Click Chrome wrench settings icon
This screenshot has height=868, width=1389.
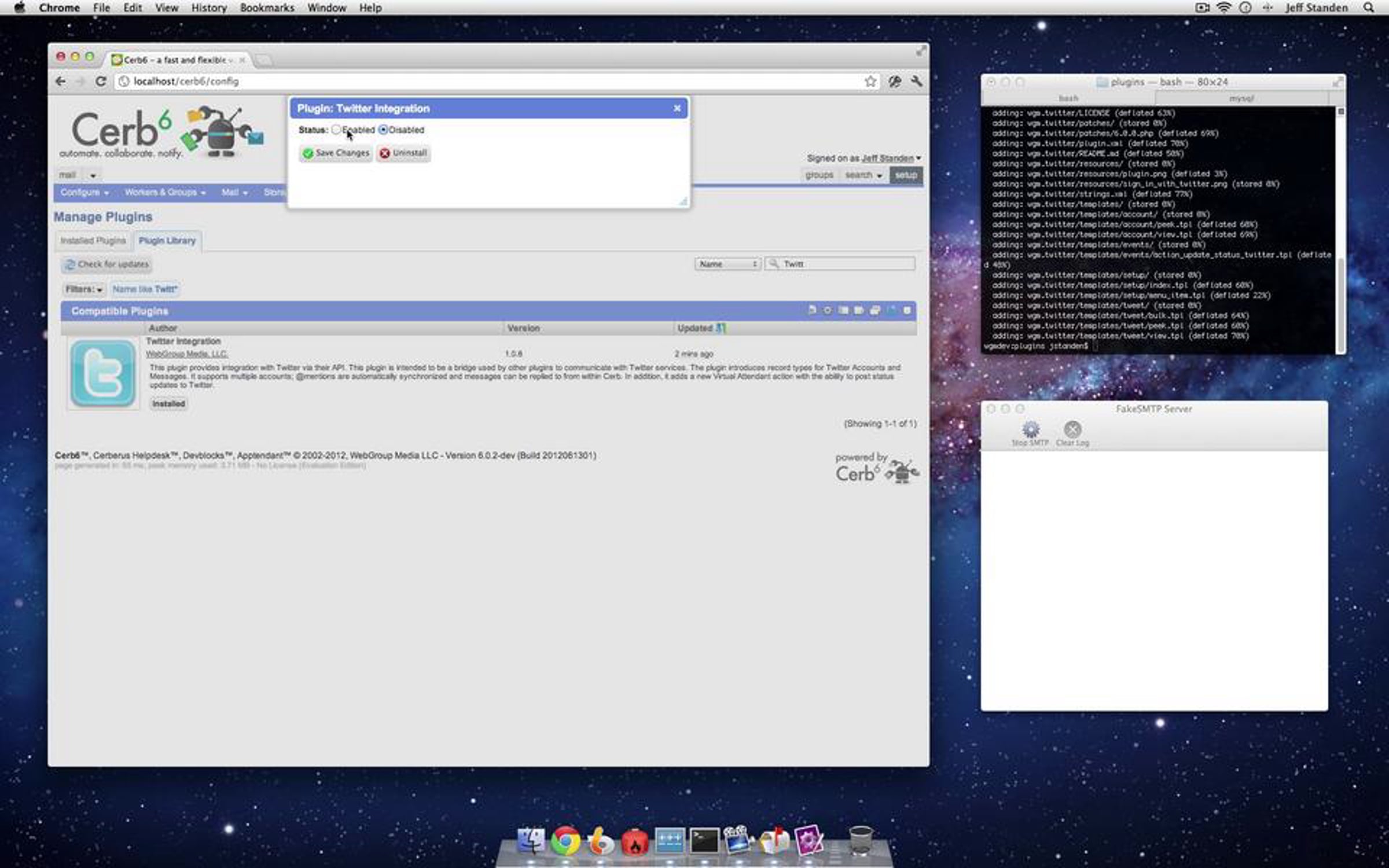coord(916,82)
